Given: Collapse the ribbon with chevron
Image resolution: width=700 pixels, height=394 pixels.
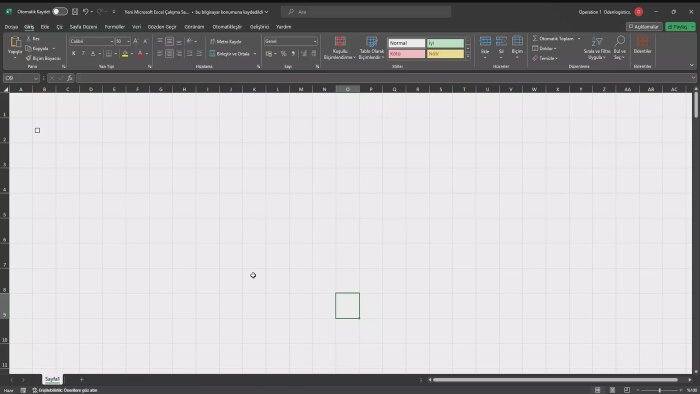Looking at the screenshot, I should pyautogui.click(x=692, y=66).
